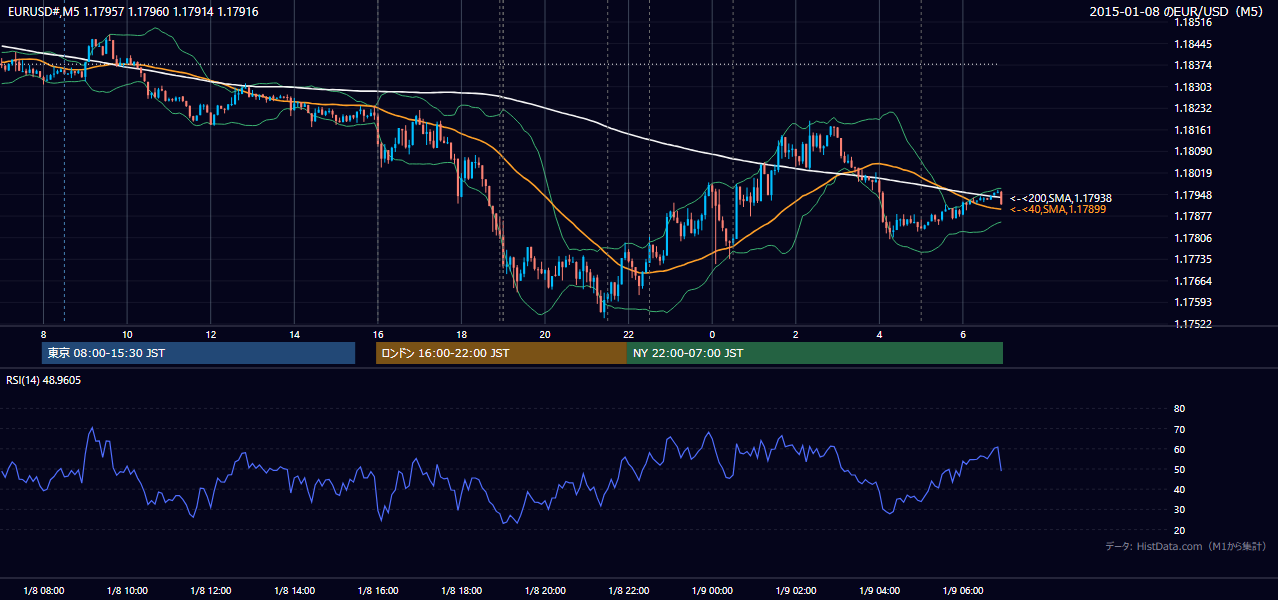The width and height of the screenshot is (1278, 600).
Task: Click hour label 22 under the price chart
Action: click(x=628, y=334)
